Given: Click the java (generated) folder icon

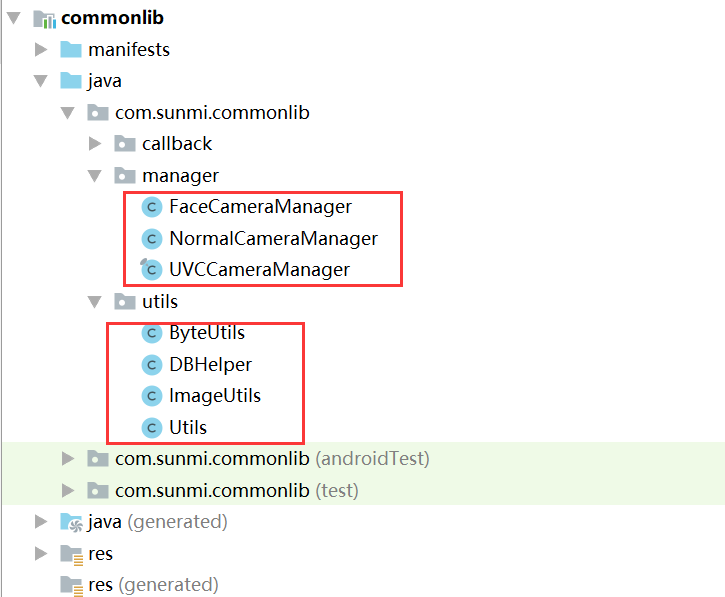Looking at the screenshot, I should (72, 522).
